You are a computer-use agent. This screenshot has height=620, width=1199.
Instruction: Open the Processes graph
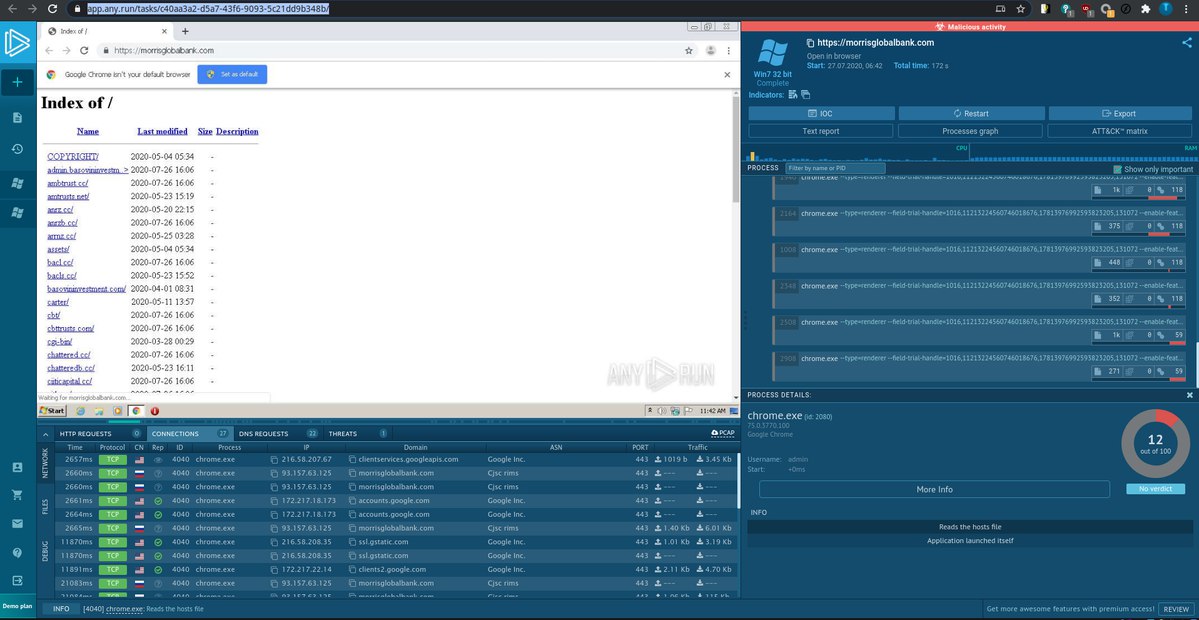970,131
